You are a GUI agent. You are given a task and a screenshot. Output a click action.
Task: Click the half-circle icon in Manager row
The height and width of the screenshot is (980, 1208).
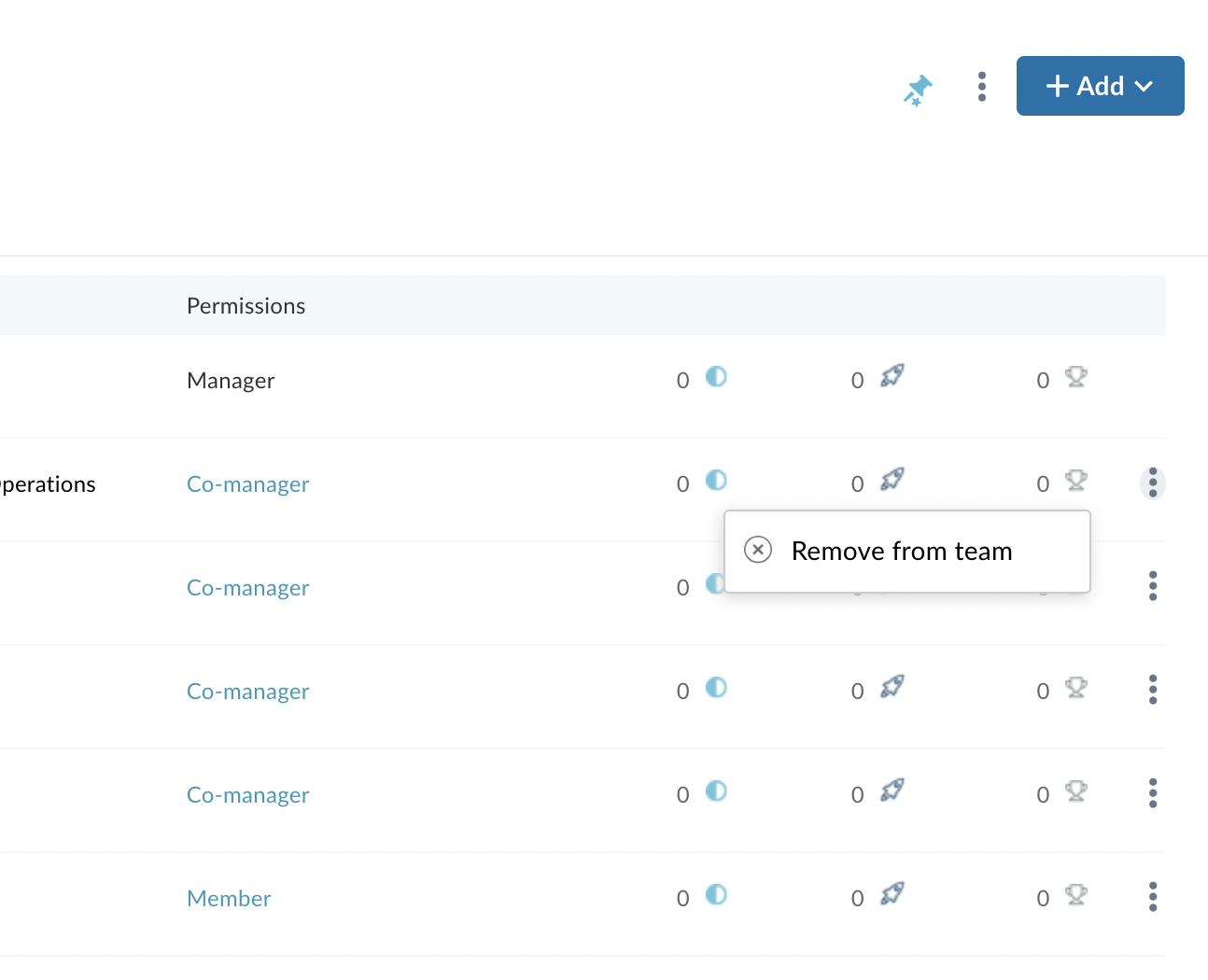(716, 377)
